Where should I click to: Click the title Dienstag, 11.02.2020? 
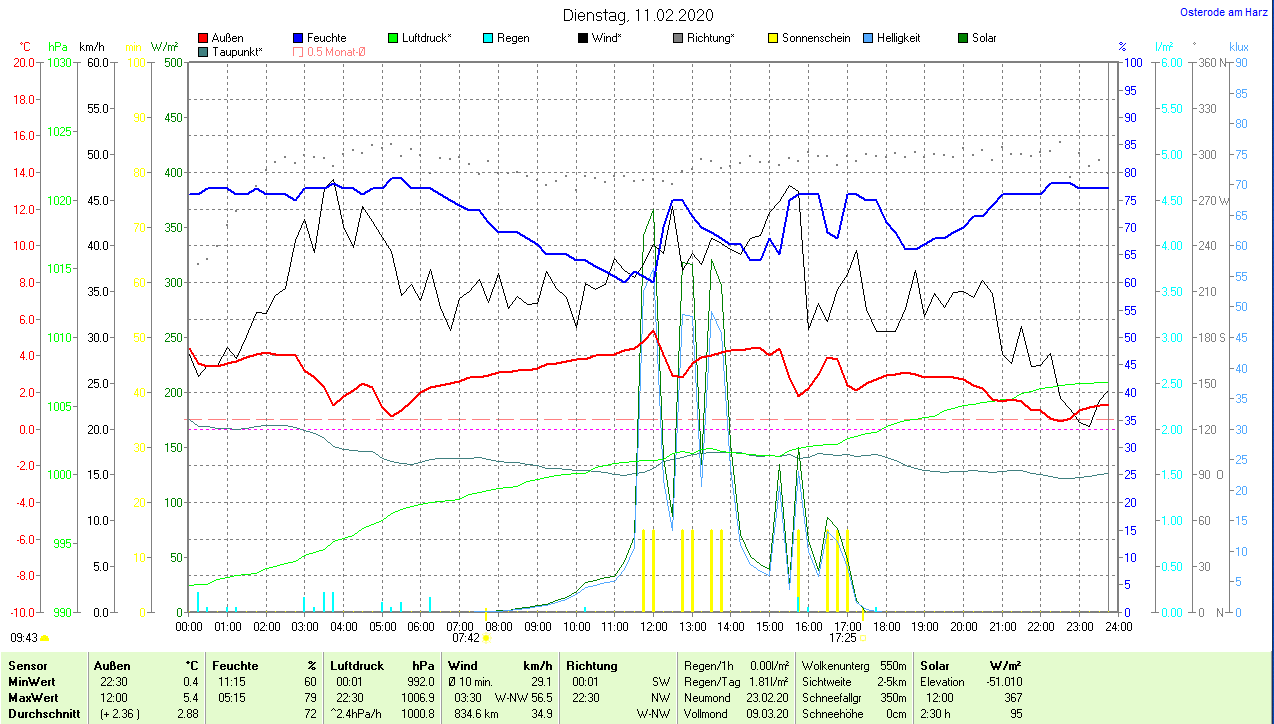click(x=636, y=15)
